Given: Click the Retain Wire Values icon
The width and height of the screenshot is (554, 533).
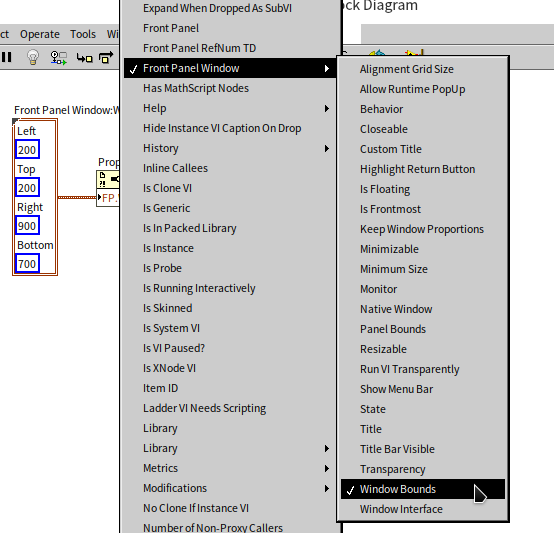Looking at the screenshot, I should click(58, 58).
